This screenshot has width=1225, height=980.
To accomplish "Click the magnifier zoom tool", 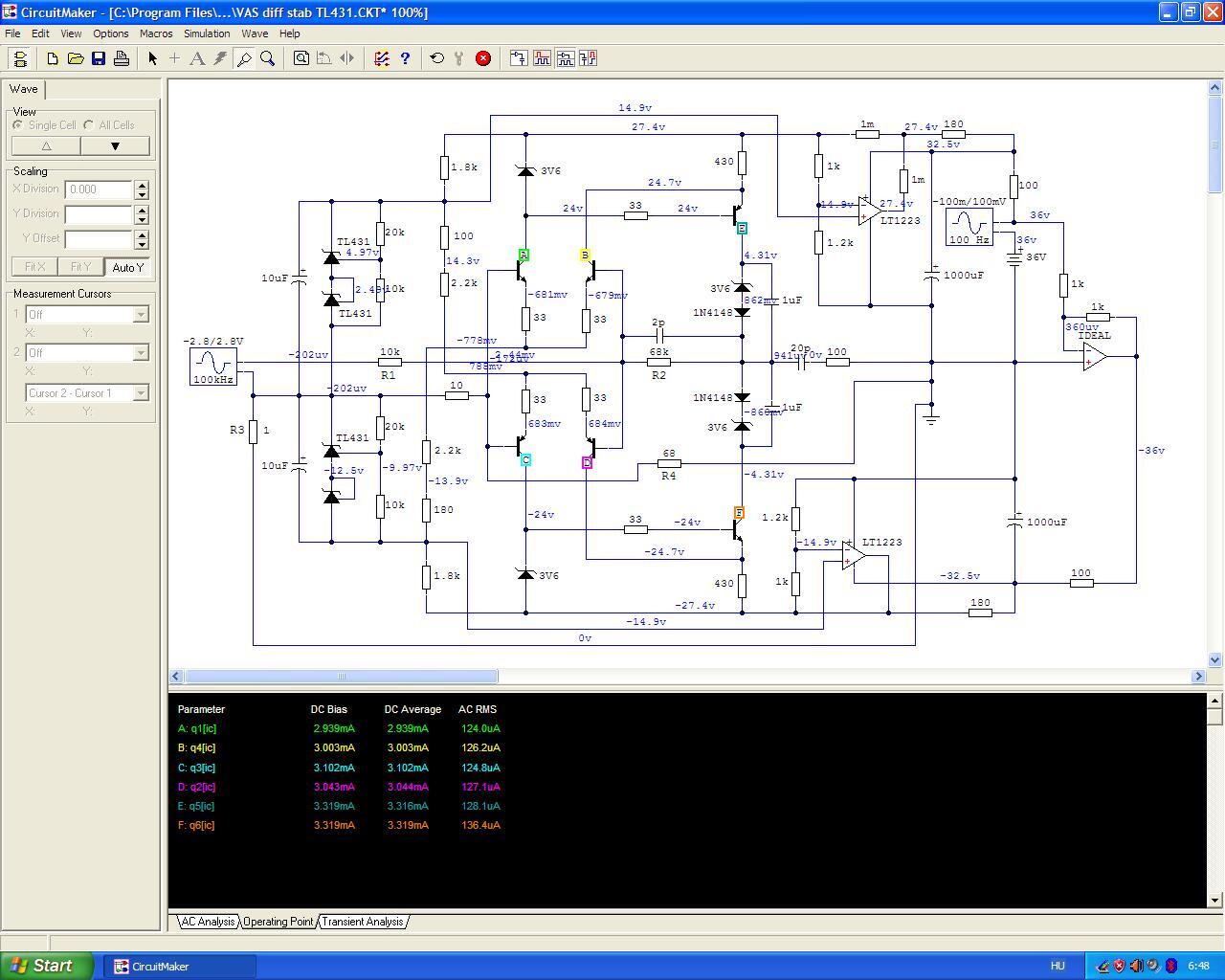I will (x=268, y=58).
